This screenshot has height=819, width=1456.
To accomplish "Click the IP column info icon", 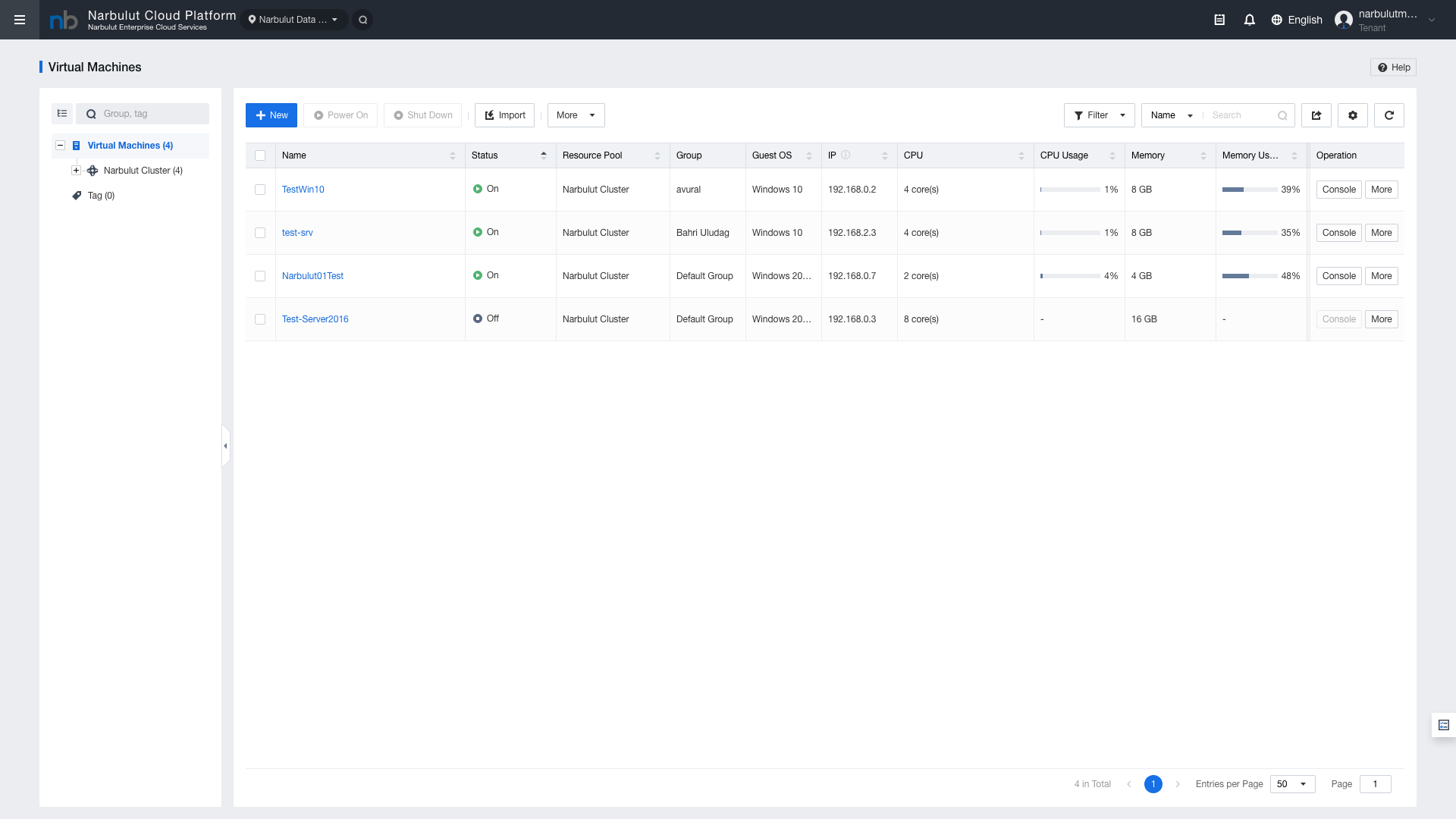I will 846,155.
